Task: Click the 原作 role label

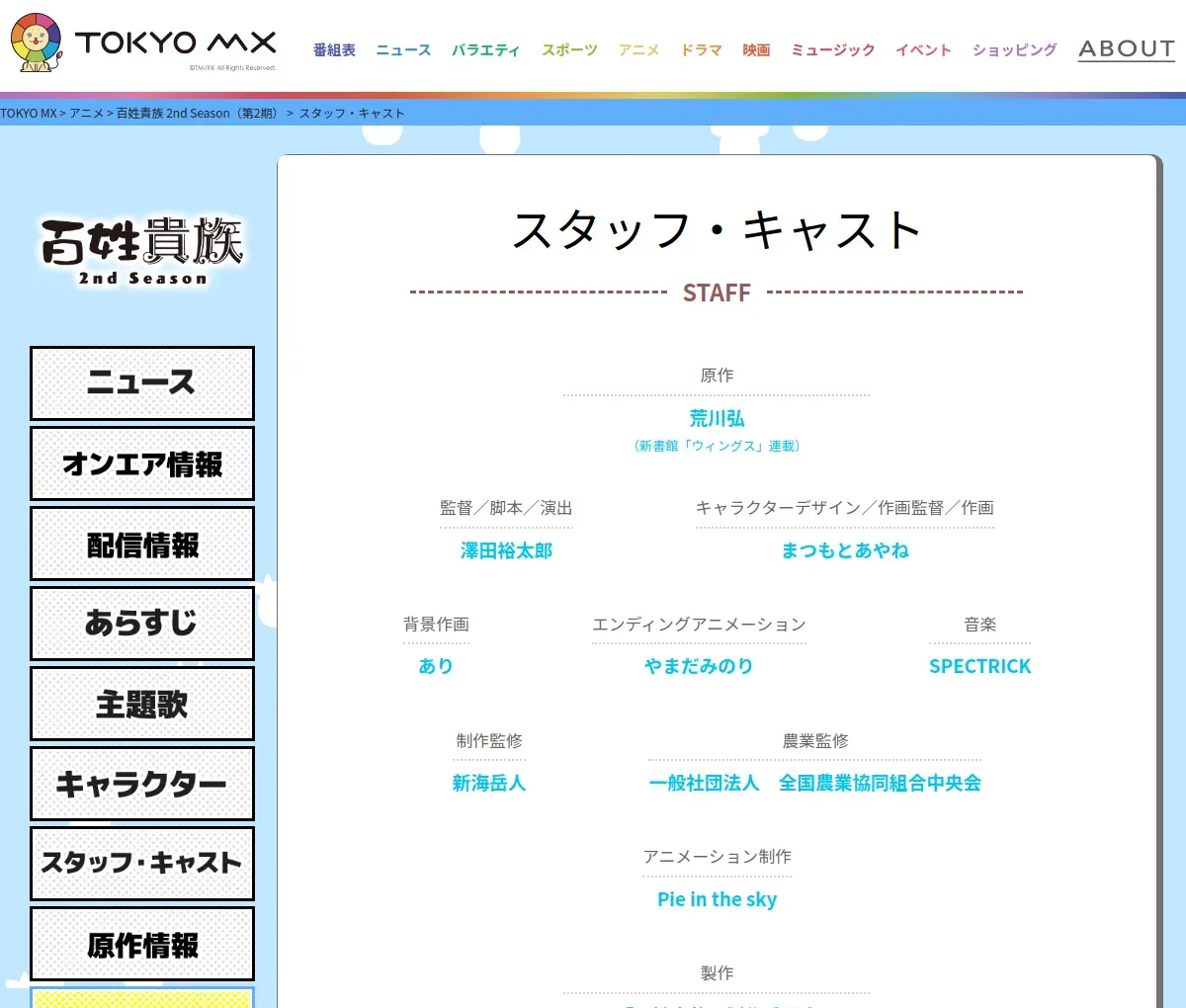Action: pyautogui.click(x=717, y=376)
